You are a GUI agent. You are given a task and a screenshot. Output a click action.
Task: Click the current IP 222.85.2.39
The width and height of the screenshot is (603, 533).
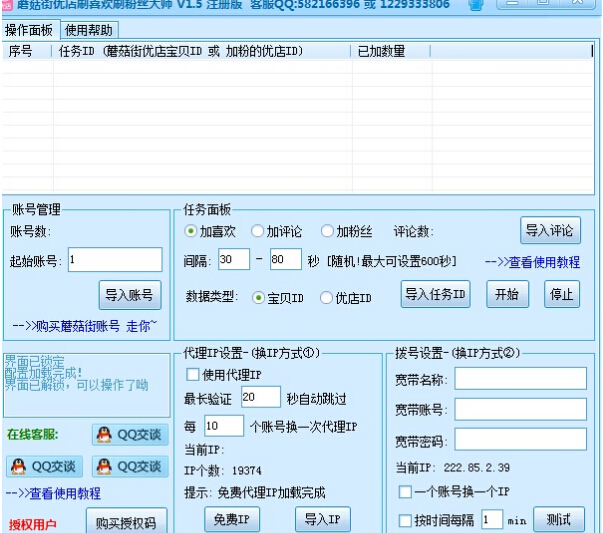[x=477, y=468]
